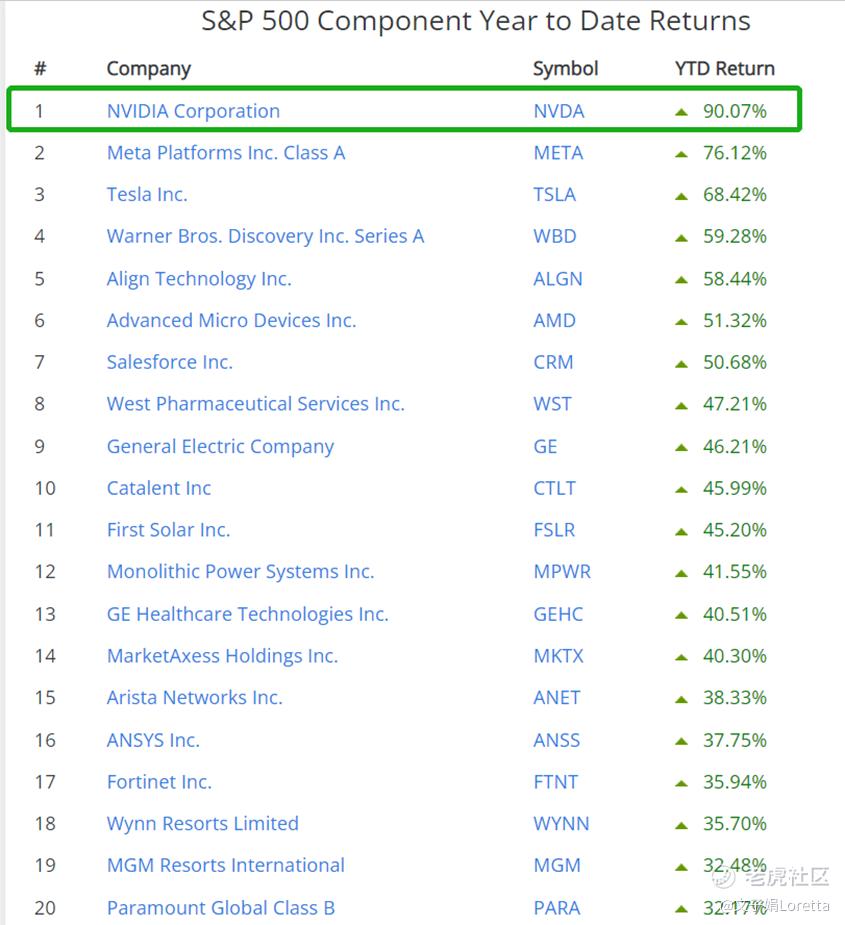Select the MPWR ticker link
845x925 pixels.
click(562, 572)
